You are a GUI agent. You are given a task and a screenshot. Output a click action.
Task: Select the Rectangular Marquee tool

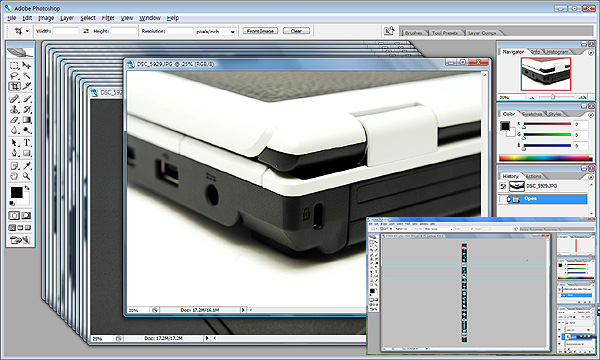coord(14,65)
